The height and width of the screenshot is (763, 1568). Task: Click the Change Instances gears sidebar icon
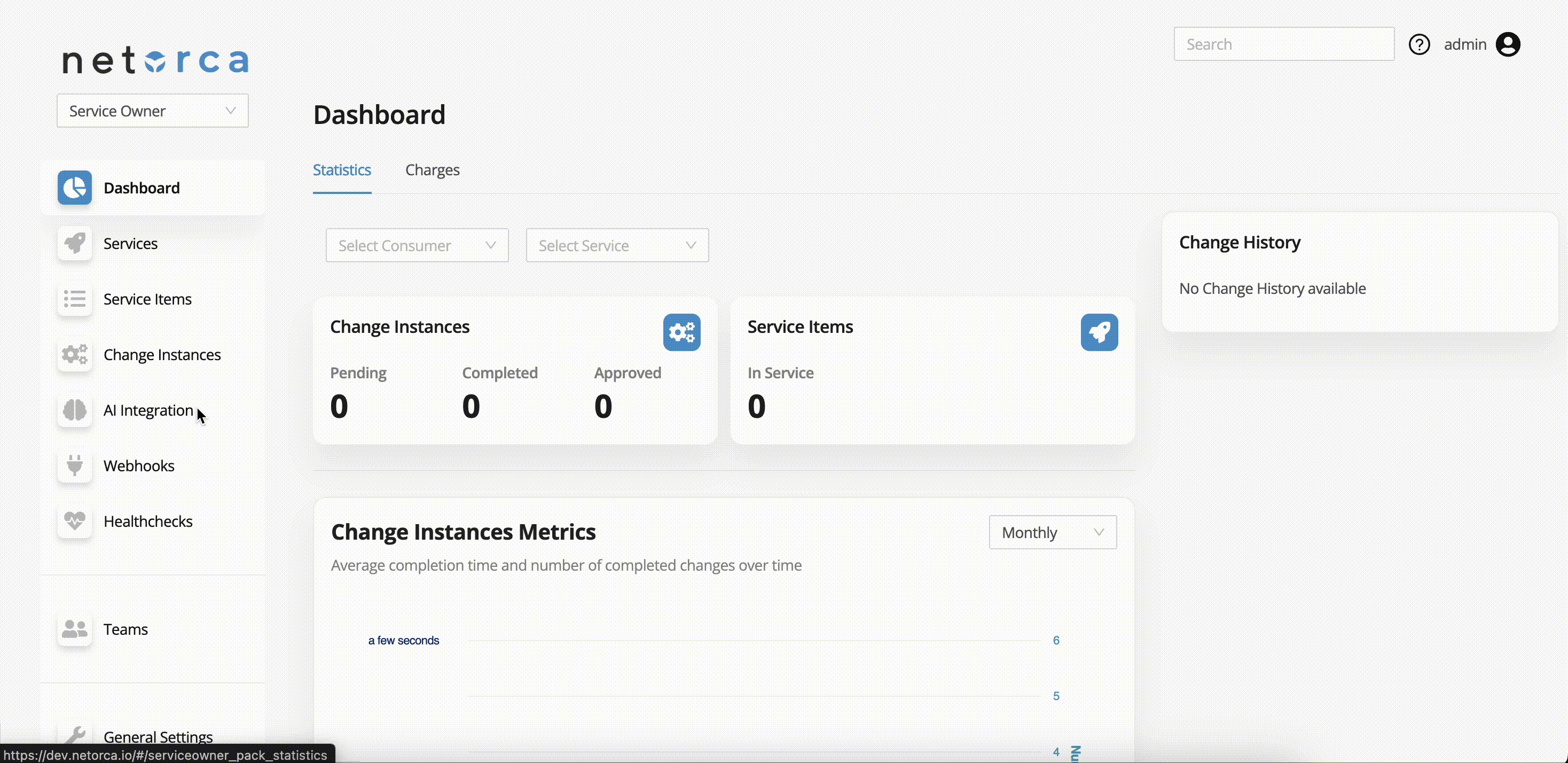(x=74, y=354)
